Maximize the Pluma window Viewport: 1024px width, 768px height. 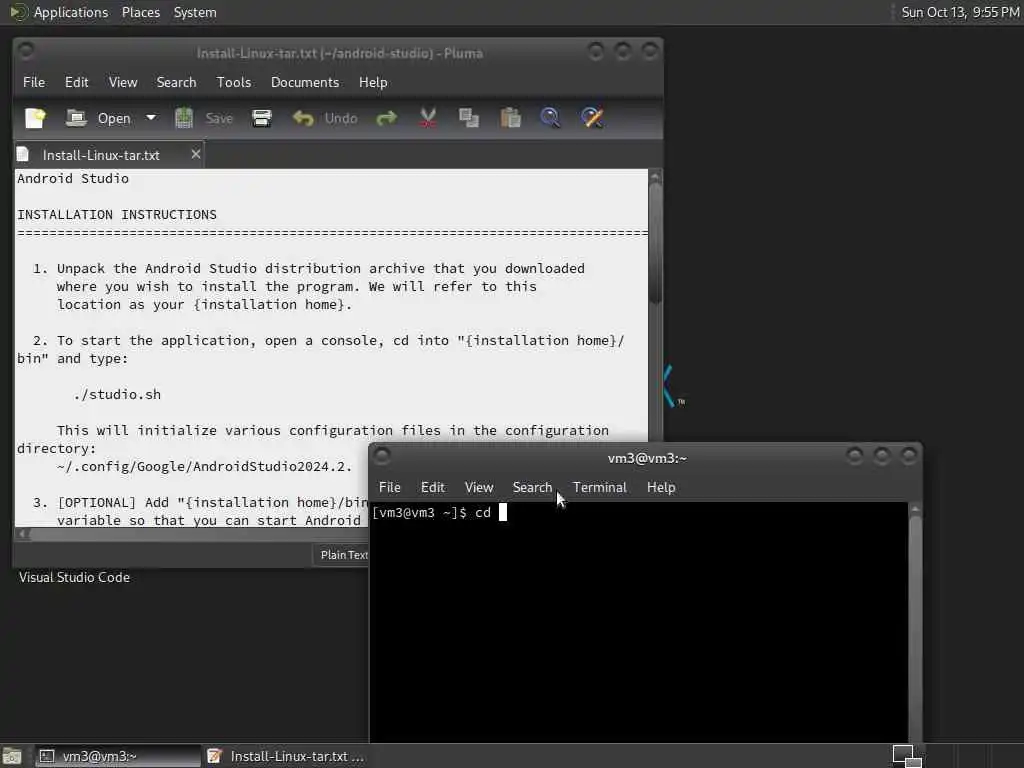(x=622, y=50)
